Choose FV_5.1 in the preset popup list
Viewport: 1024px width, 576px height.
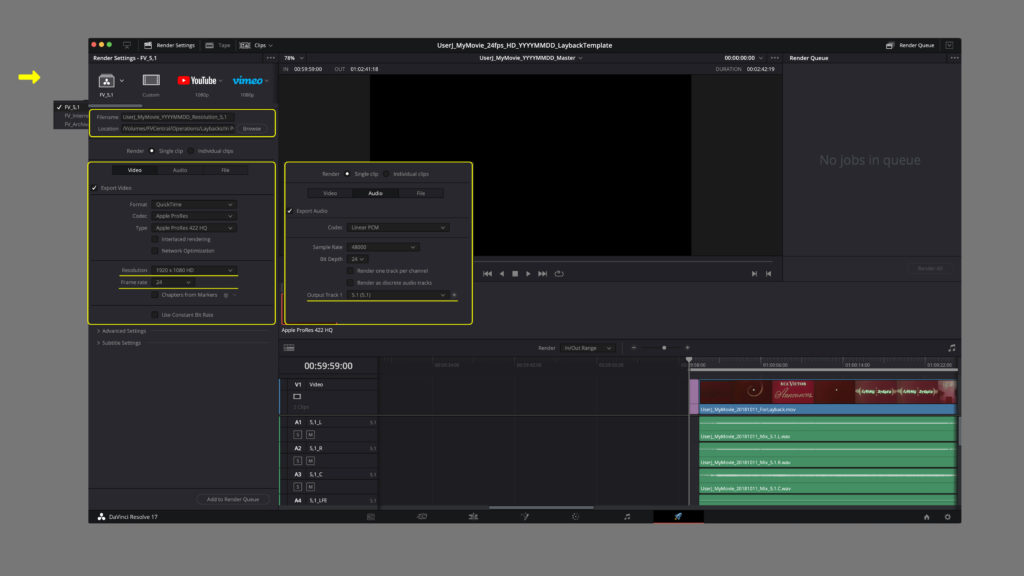(x=72, y=107)
